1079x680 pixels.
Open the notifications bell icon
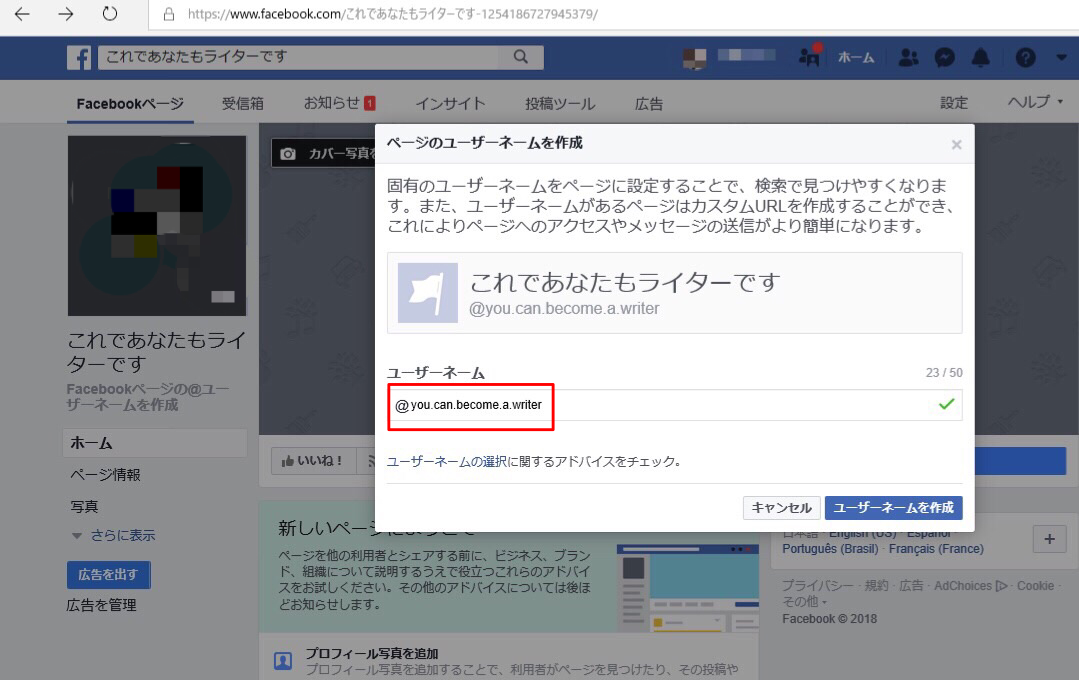[x=981, y=58]
